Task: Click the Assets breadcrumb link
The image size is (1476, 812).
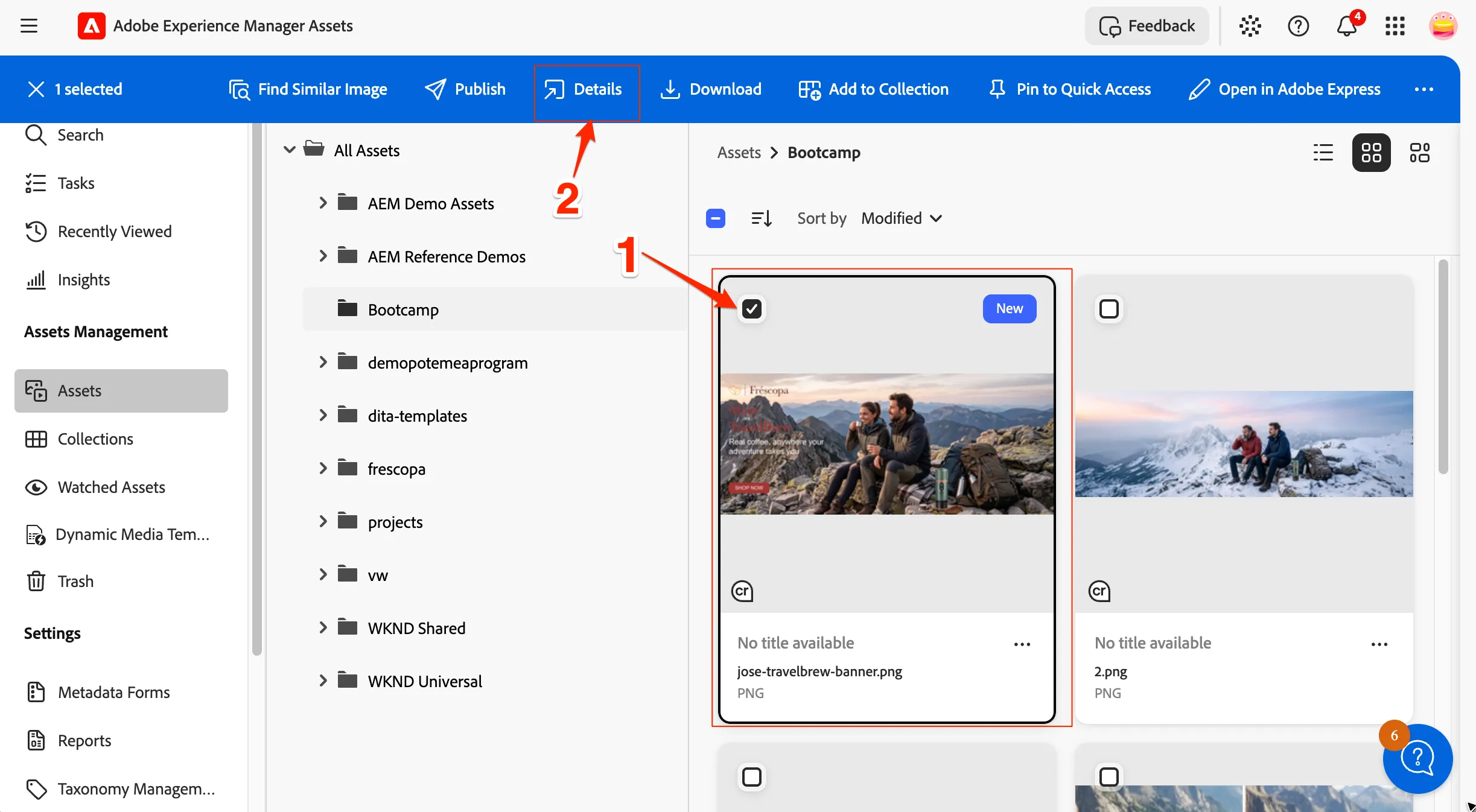Action: tap(739, 153)
